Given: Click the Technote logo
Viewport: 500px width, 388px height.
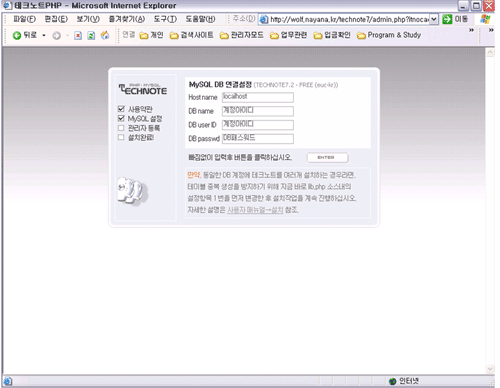Looking at the screenshot, I should (x=143, y=89).
